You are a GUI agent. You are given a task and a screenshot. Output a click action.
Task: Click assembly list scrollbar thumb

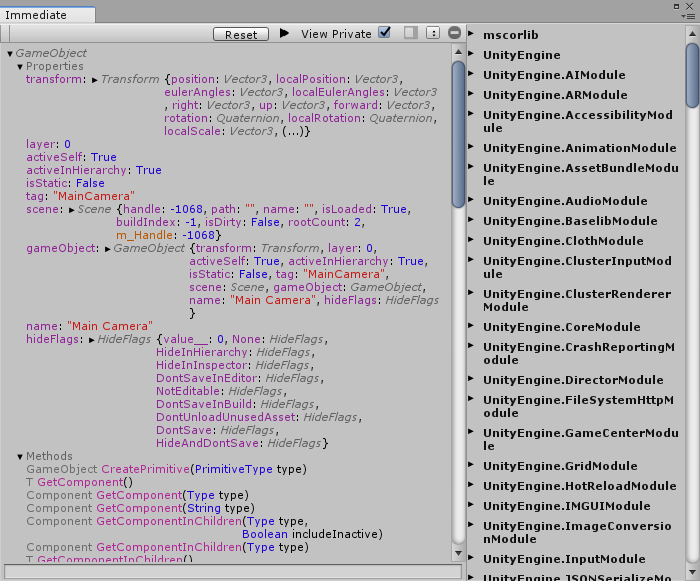pos(692,75)
